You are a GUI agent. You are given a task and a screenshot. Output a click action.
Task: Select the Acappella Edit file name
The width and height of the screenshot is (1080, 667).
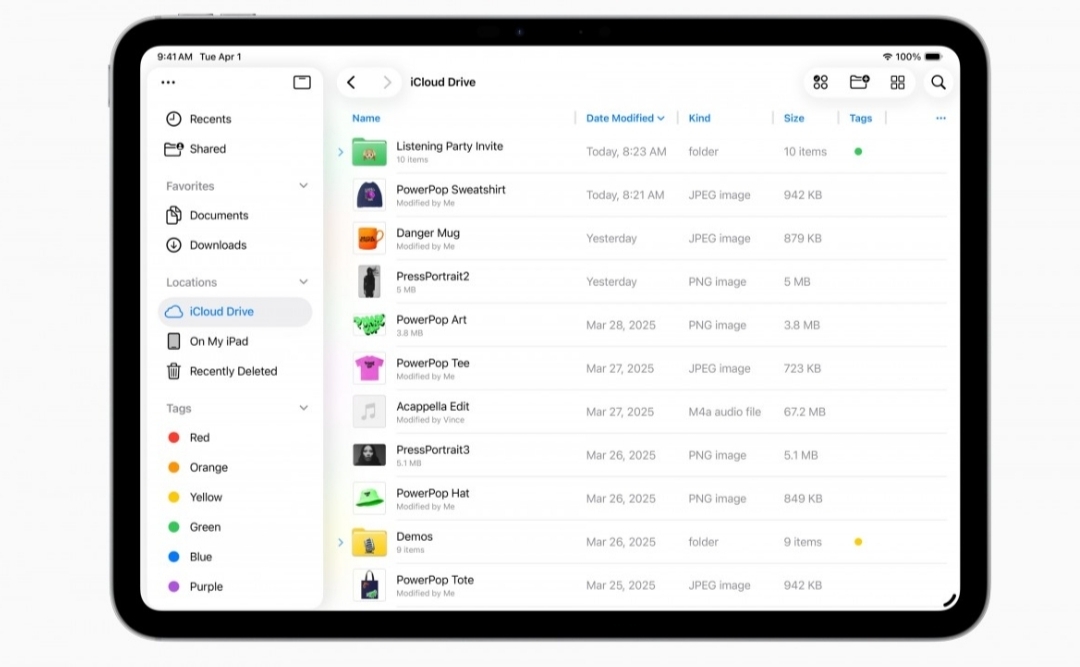coord(433,407)
